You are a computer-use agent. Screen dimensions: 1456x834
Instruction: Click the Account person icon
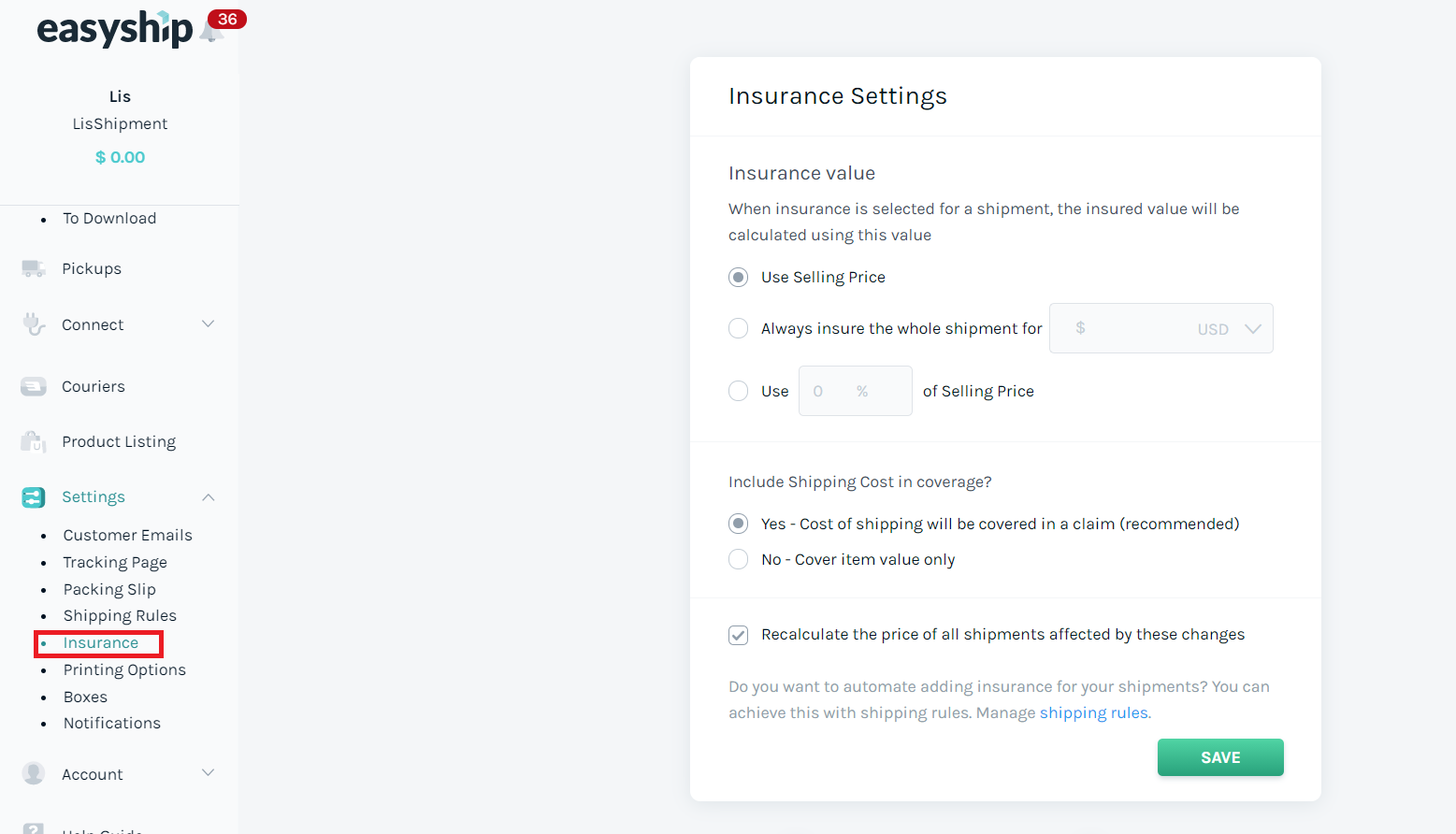[x=34, y=773]
